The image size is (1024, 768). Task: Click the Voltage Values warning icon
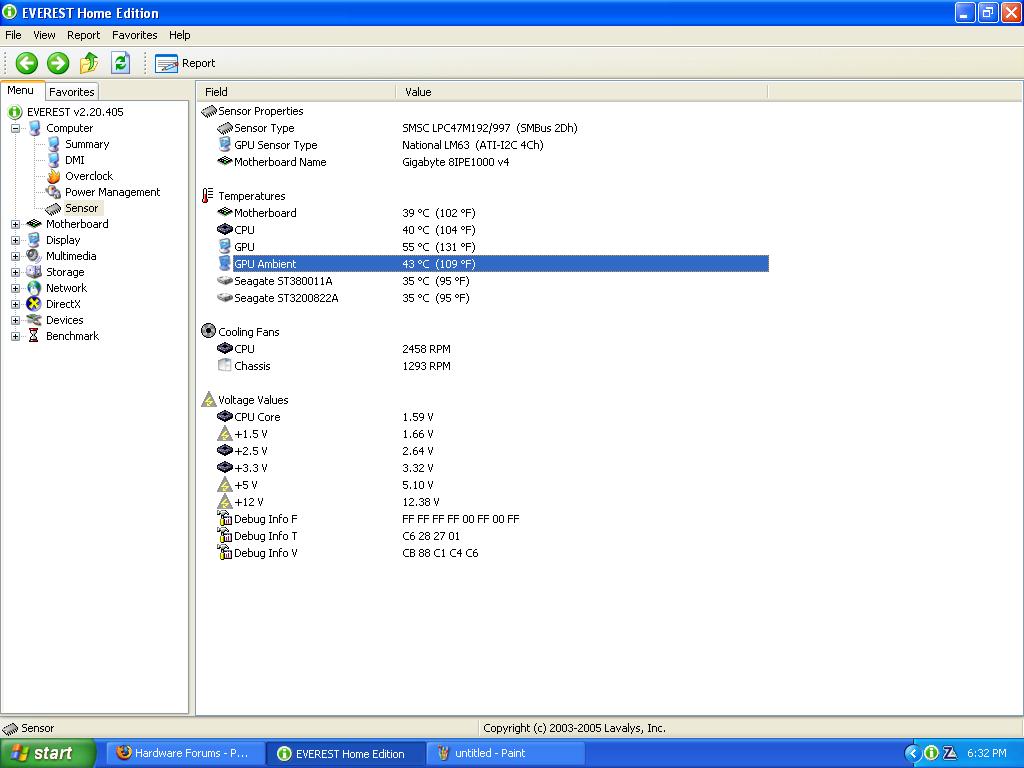208,399
